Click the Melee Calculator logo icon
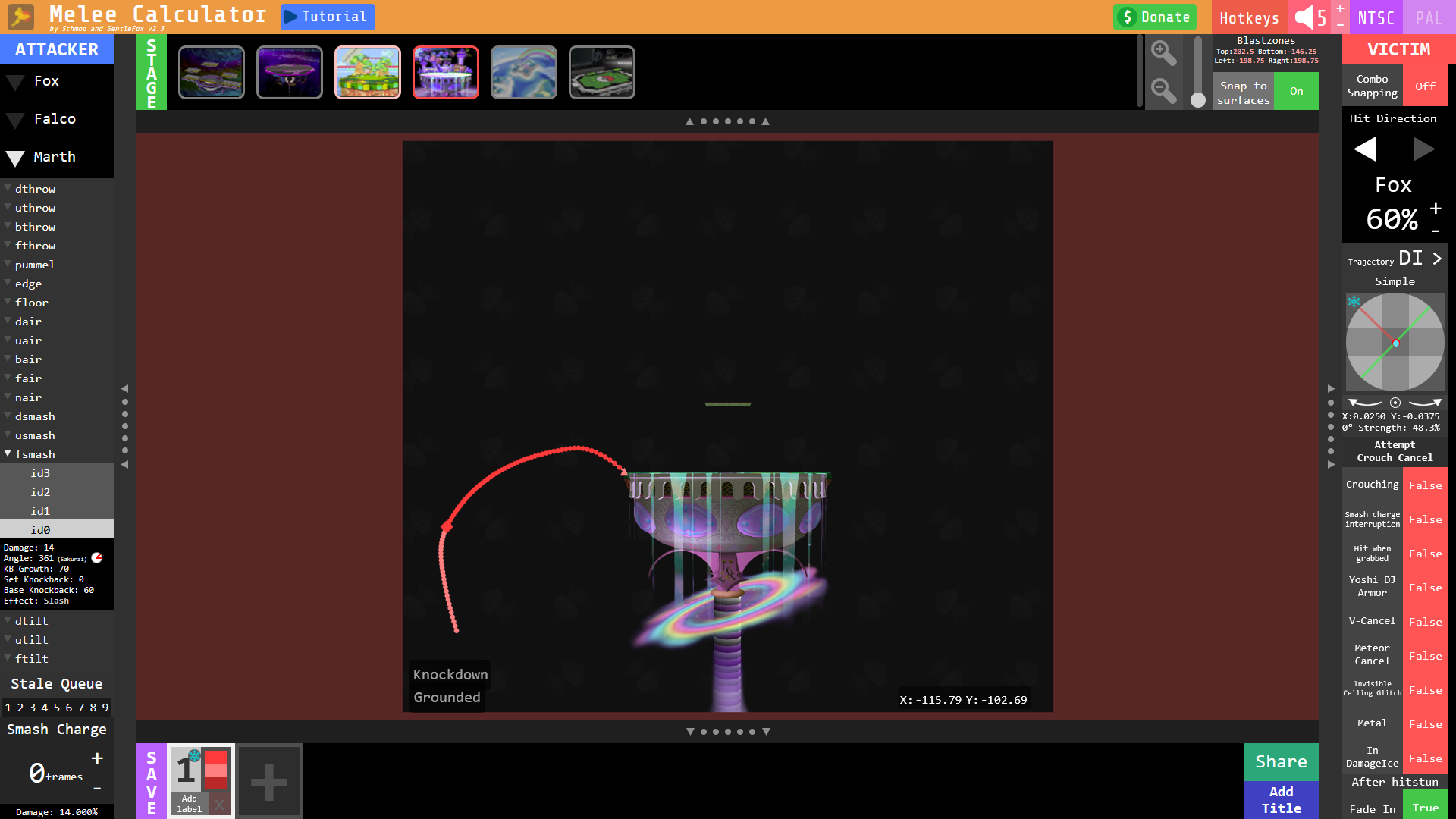1456x819 pixels. point(20,16)
